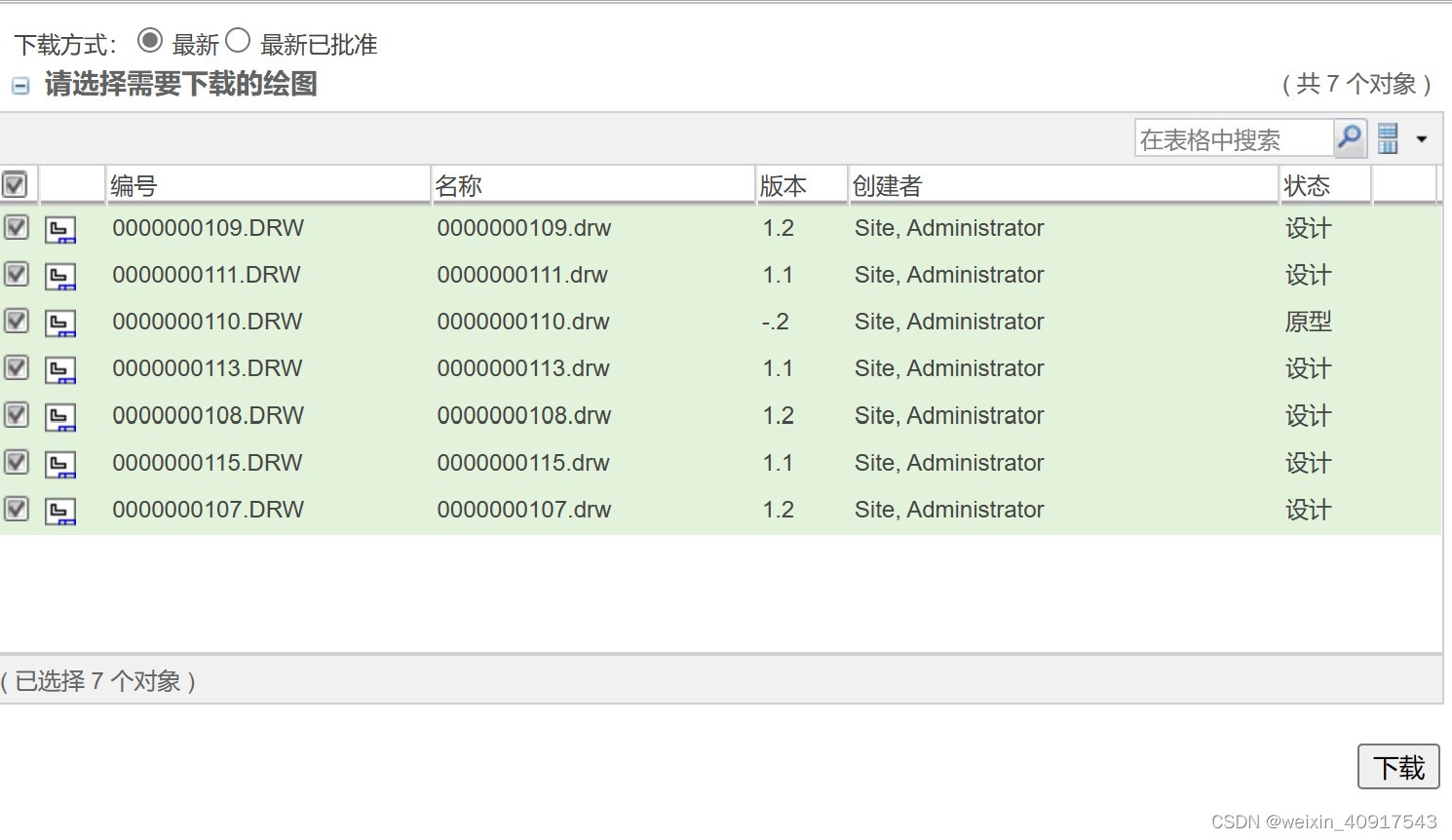Click the drawing icon for 0000000110.DRW
The height and width of the screenshot is (840, 1452).
[x=60, y=324]
